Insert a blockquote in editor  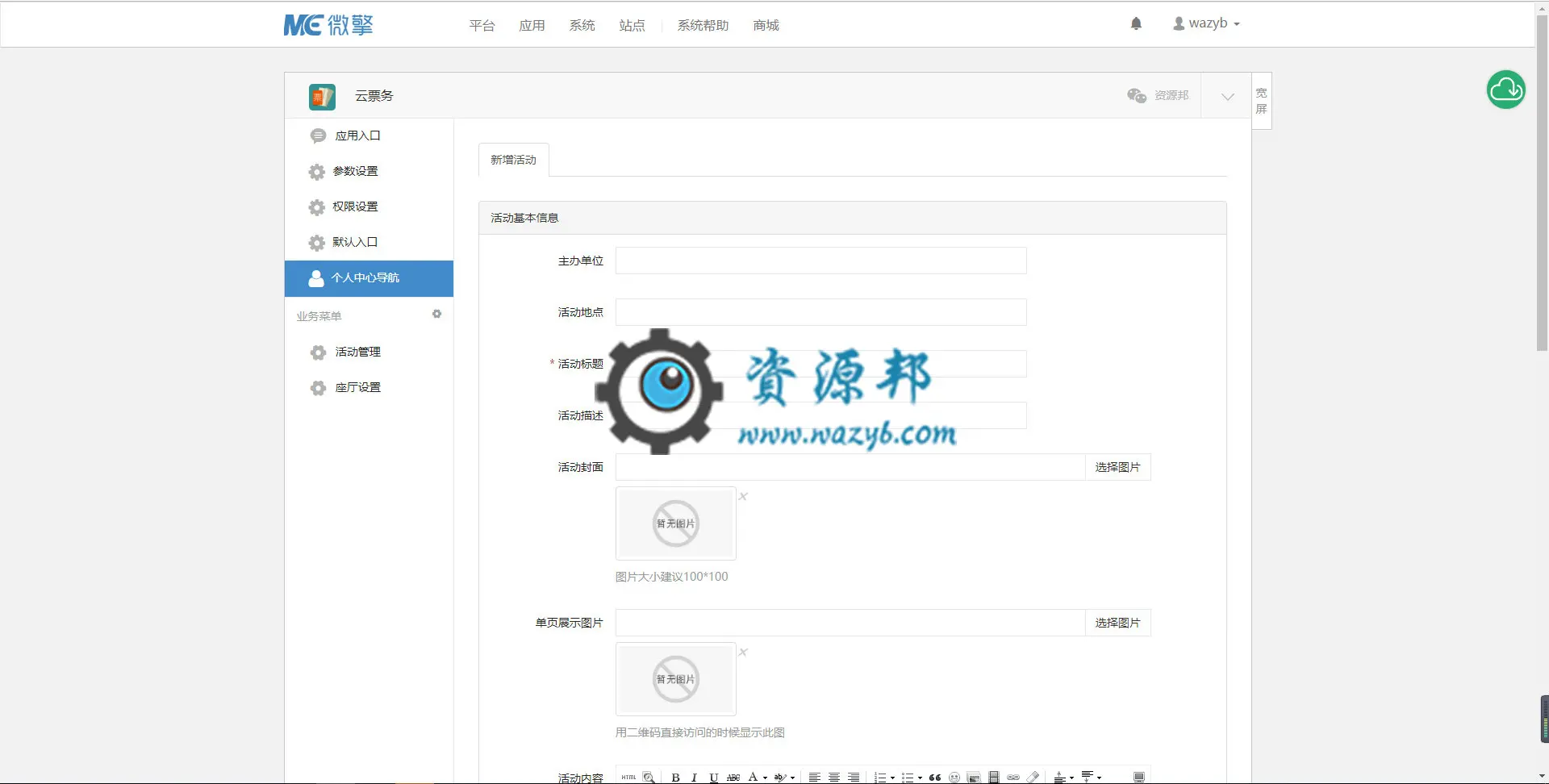(935, 778)
